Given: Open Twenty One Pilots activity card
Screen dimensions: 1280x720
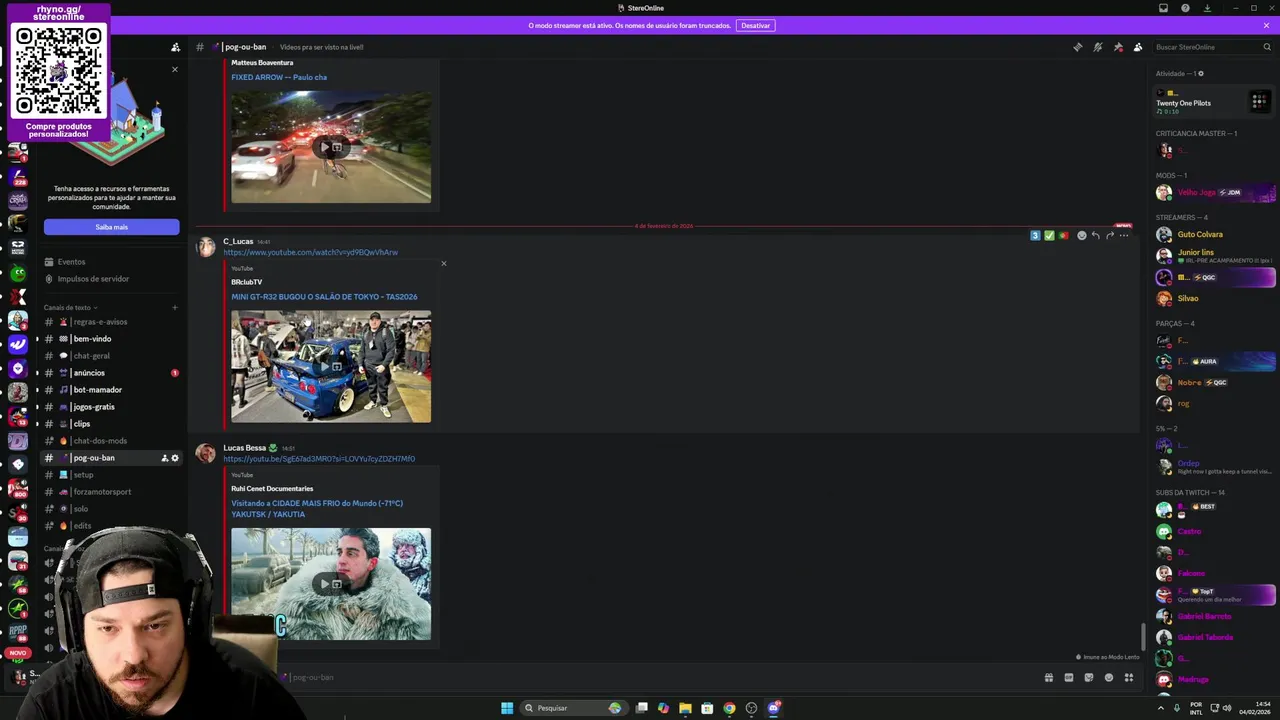Looking at the screenshot, I should pyautogui.click(x=1214, y=101).
